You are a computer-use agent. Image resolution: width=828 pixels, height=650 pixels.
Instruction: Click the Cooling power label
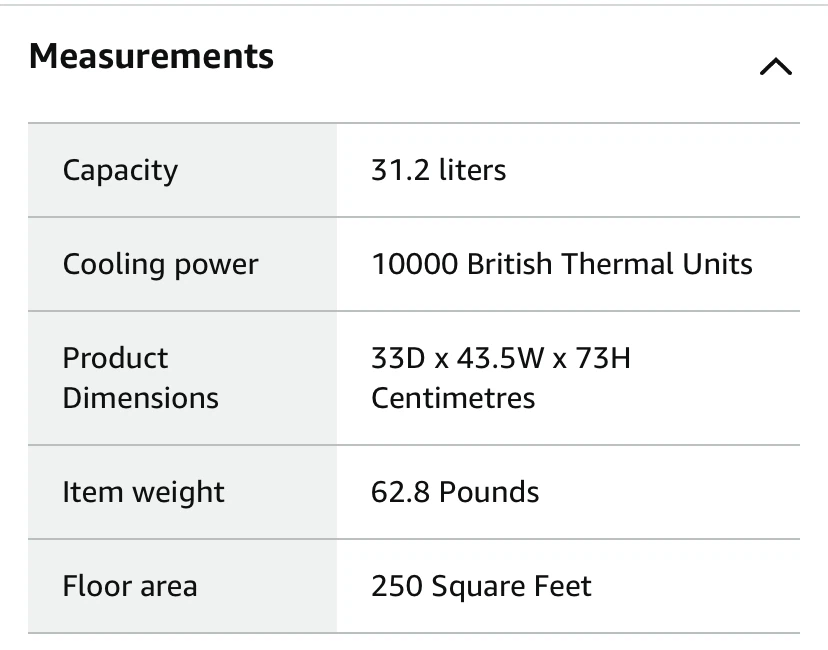pos(161,264)
